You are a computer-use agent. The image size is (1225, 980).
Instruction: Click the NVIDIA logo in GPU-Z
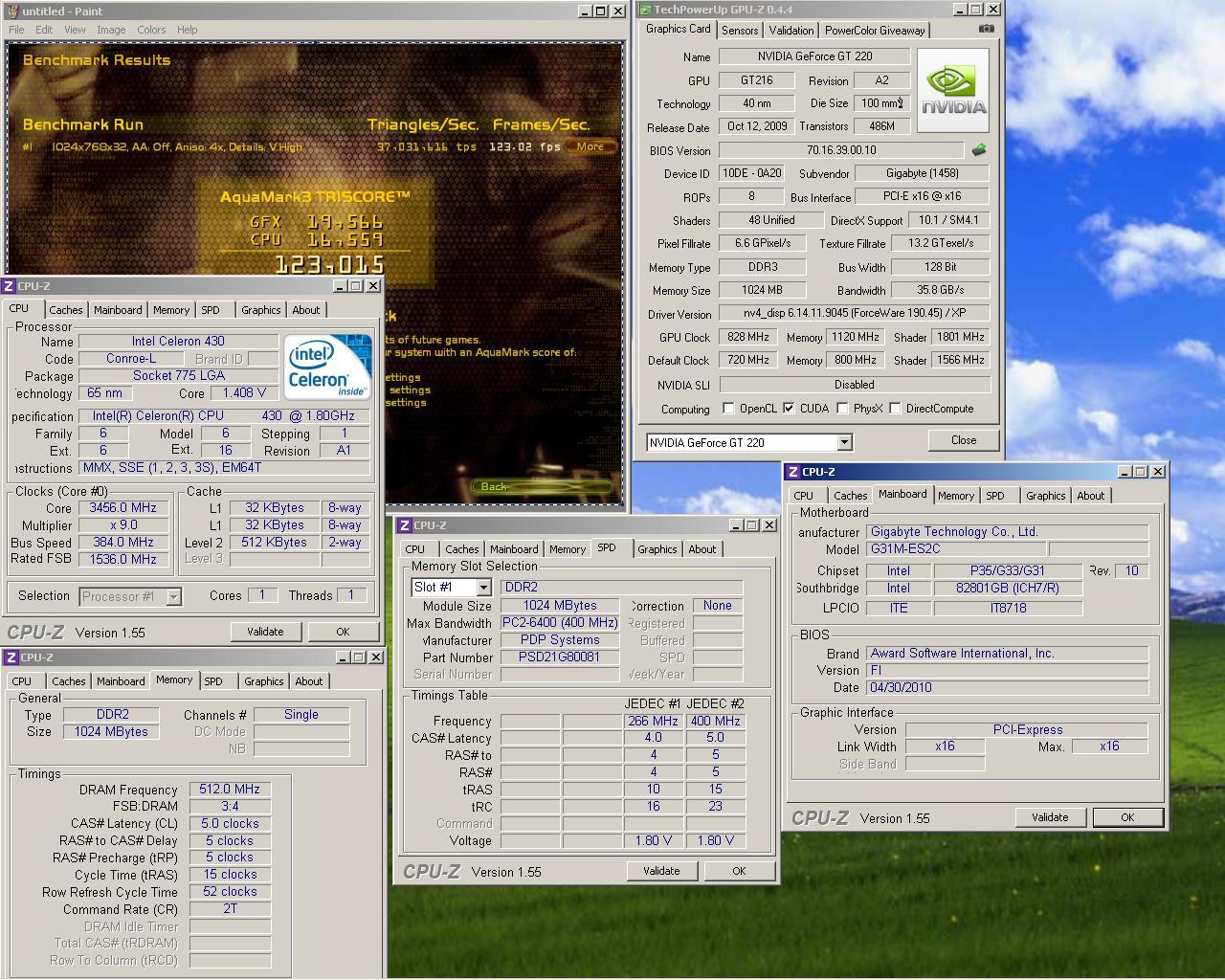click(953, 89)
